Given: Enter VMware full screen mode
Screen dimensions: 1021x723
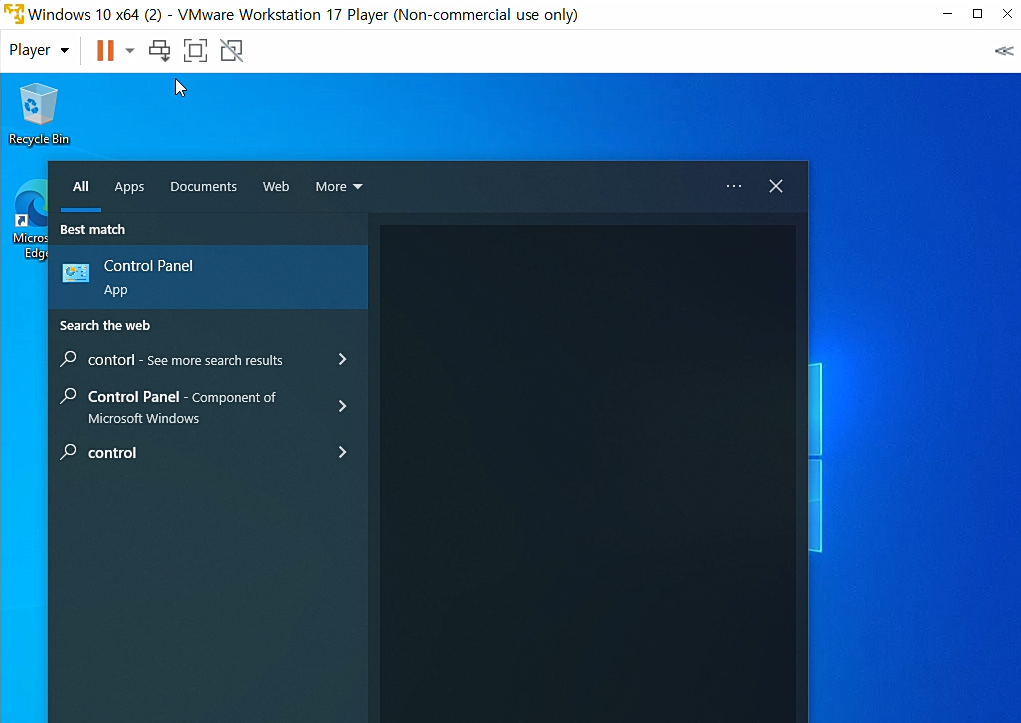Looking at the screenshot, I should coord(195,50).
